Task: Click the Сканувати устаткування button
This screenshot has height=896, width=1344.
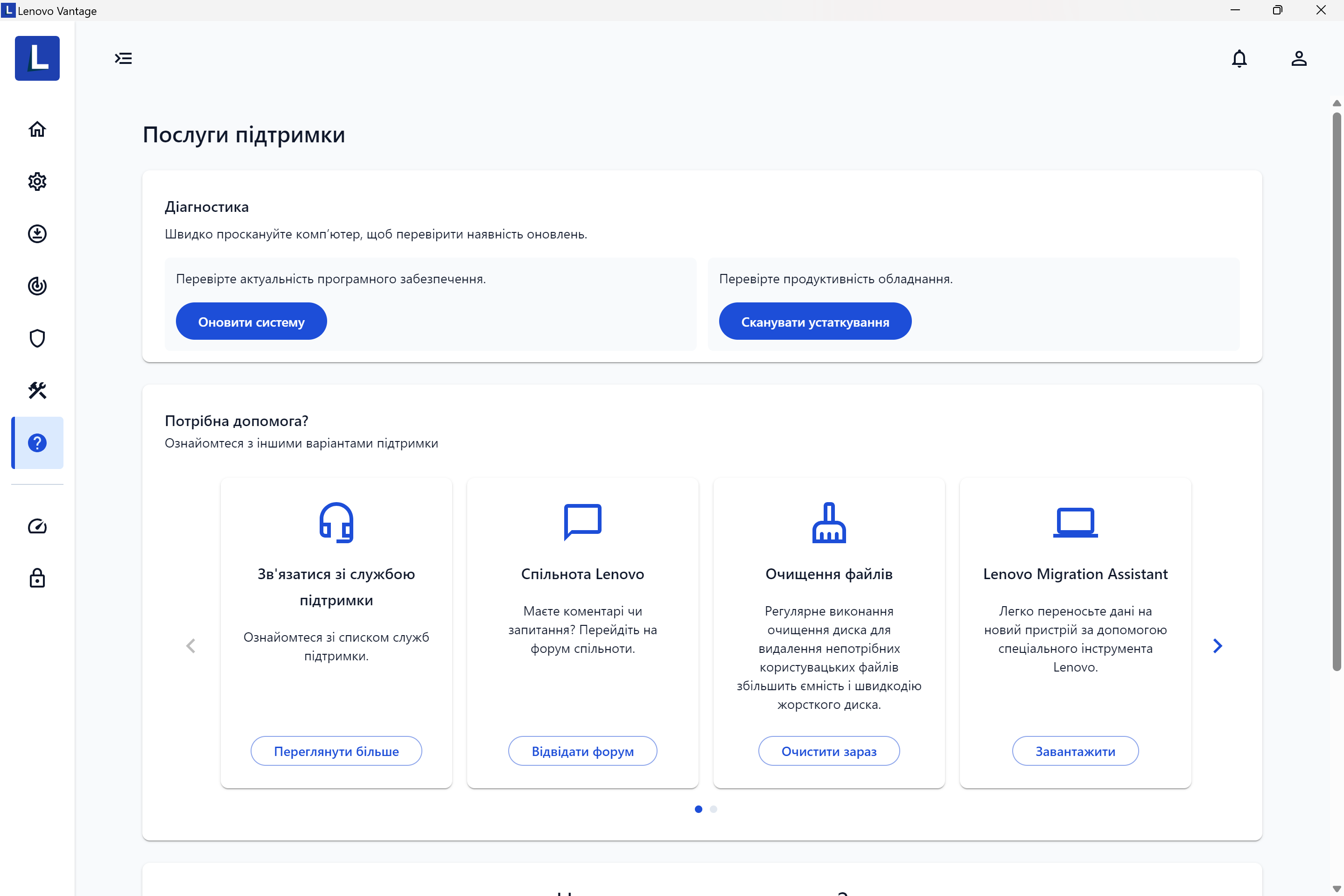Action: [x=815, y=322]
